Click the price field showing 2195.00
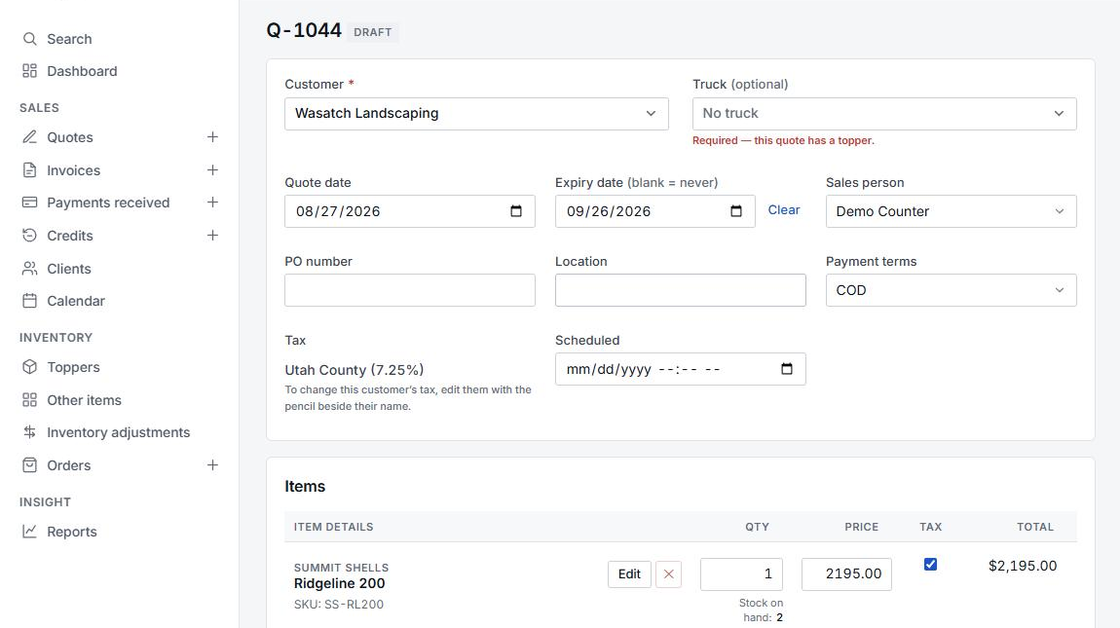The width and height of the screenshot is (1120, 628). [846, 574]
